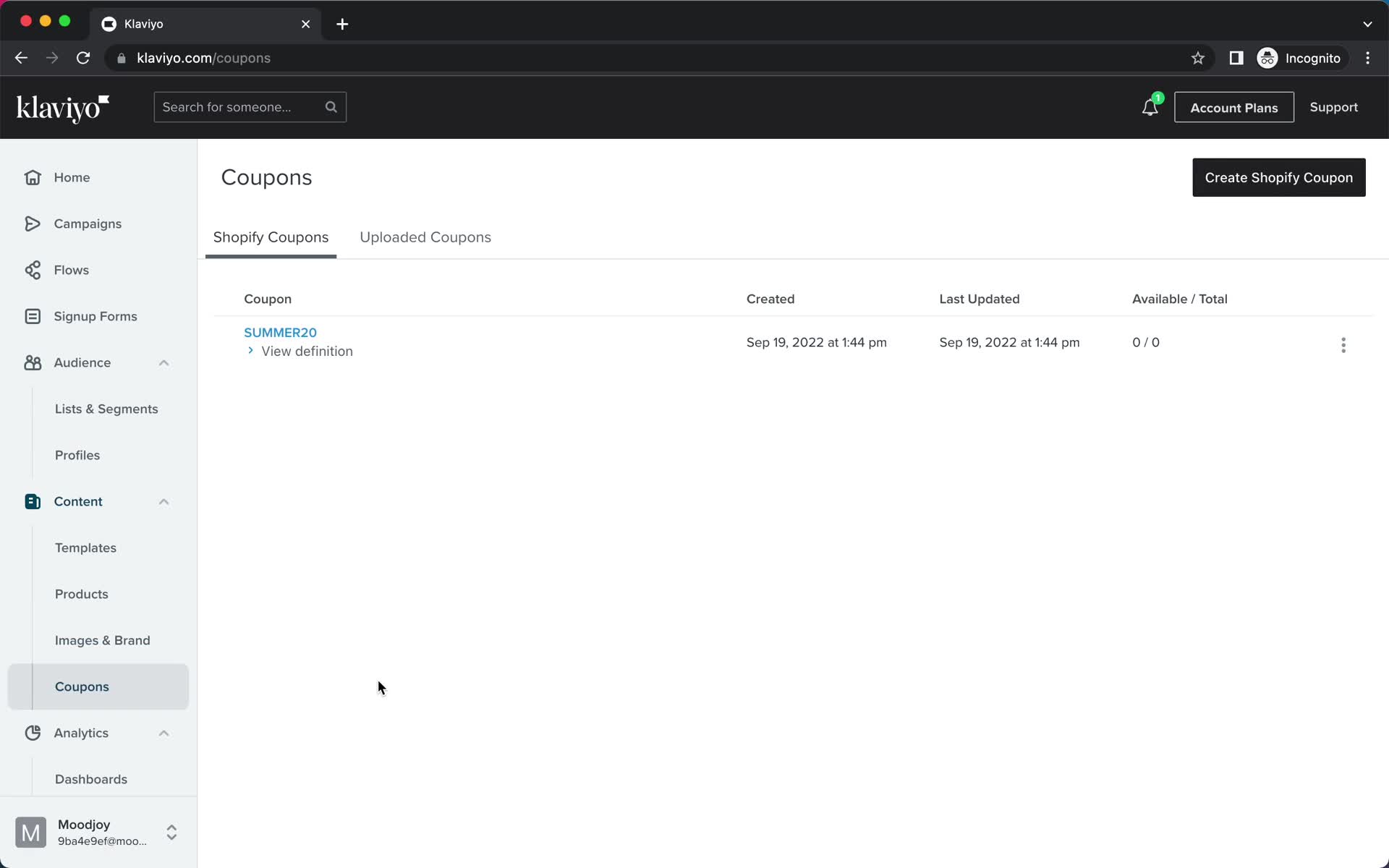1389x868 pixels.
Task: Switch the Moodjoy account selector
Action: point(170,831)
